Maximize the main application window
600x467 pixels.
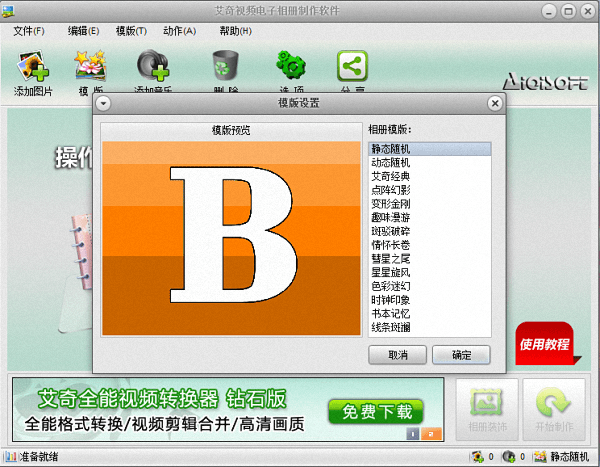(x=568, y=11)
